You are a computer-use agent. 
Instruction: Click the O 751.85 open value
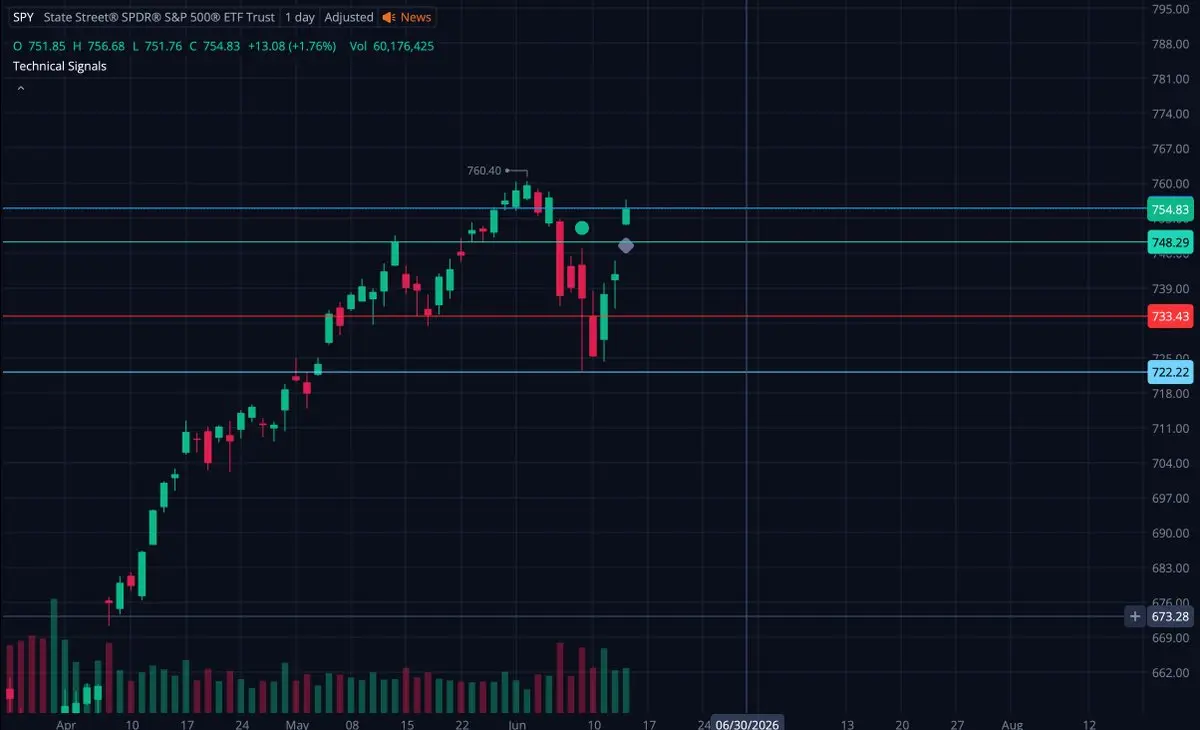39,46
